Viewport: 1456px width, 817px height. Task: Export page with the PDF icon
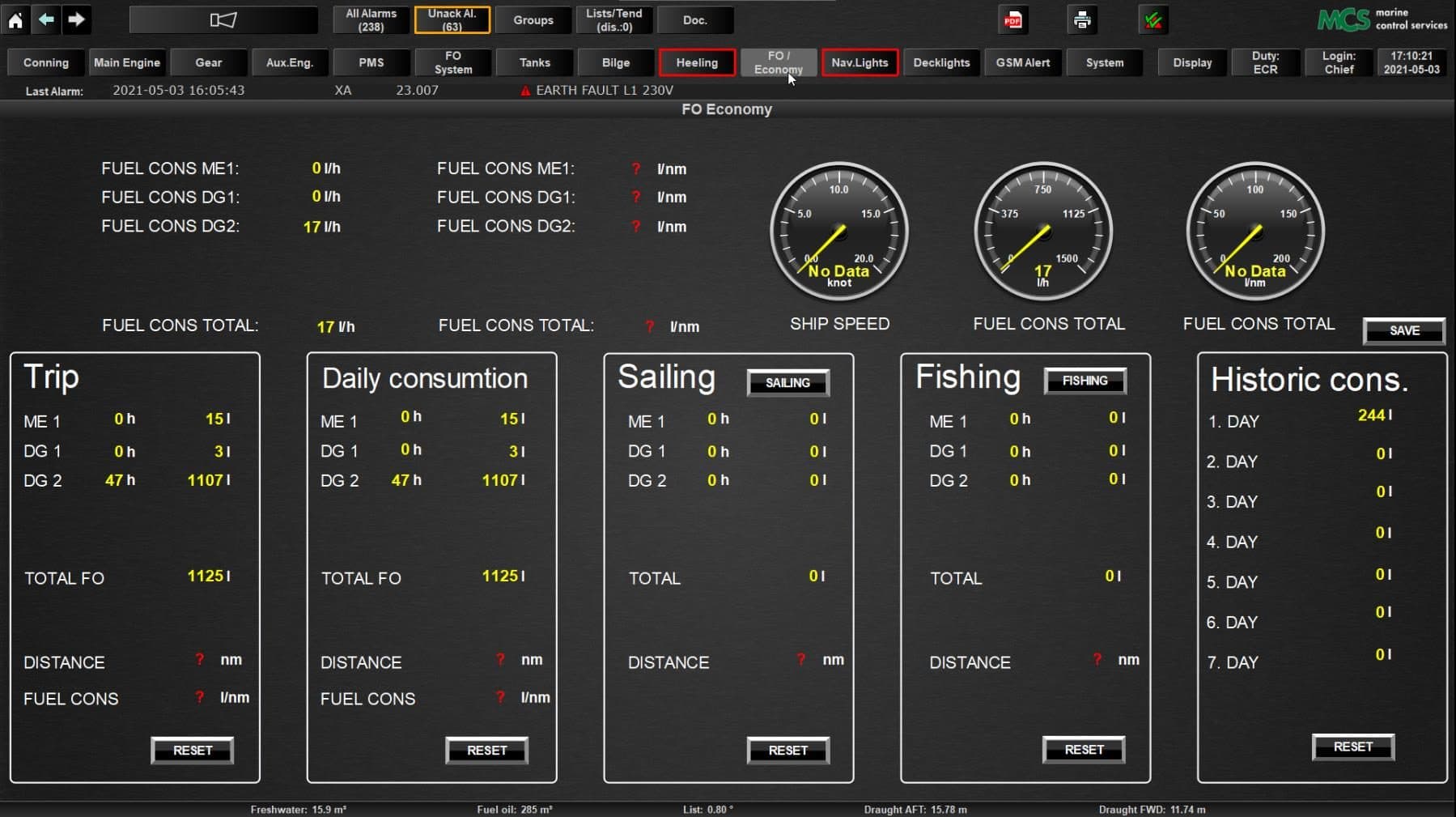[1012, 20]
